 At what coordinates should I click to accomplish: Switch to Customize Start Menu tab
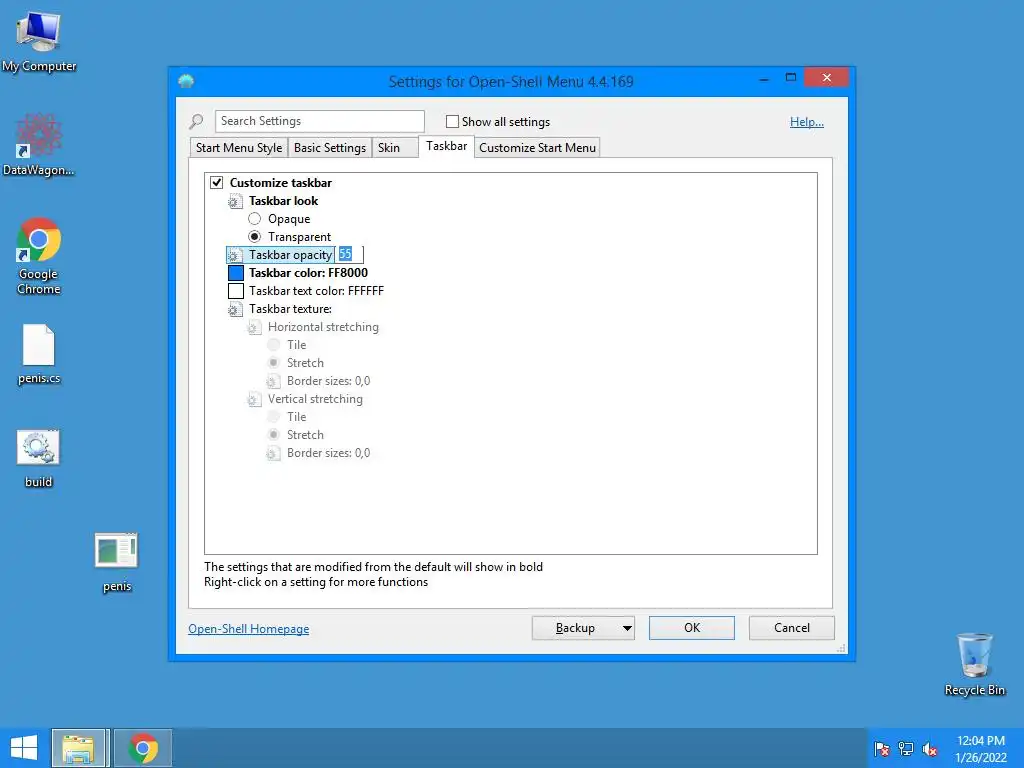[537, 148]
